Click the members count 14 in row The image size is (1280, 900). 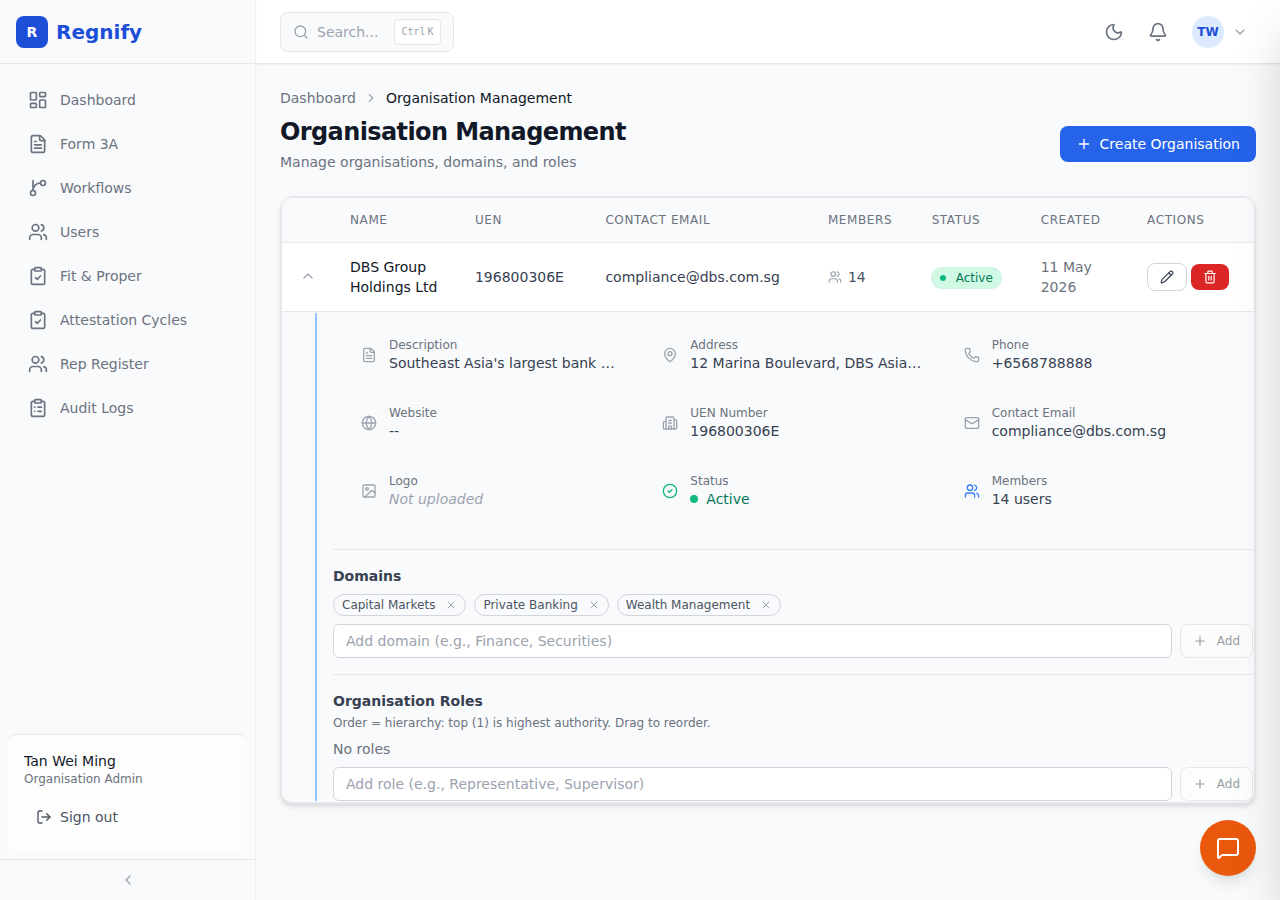tap(847, 277)
